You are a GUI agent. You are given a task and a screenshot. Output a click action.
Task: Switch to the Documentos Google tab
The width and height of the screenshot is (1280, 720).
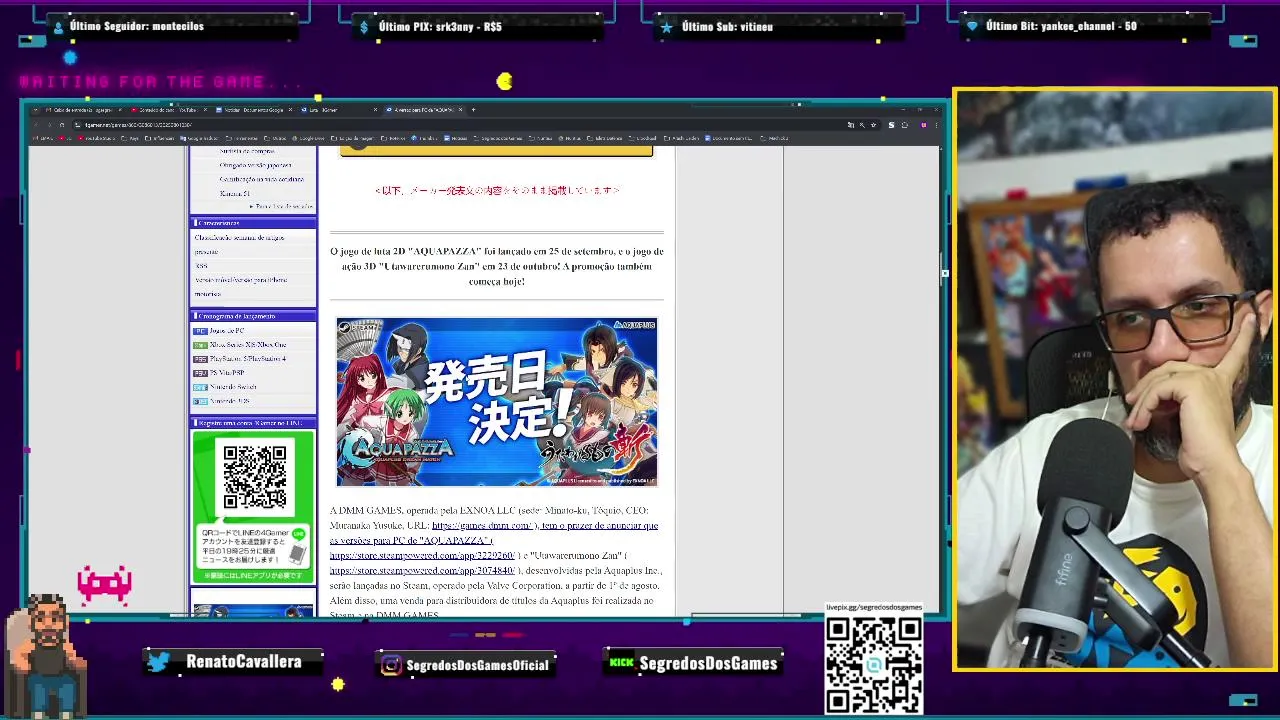point(252,110)
